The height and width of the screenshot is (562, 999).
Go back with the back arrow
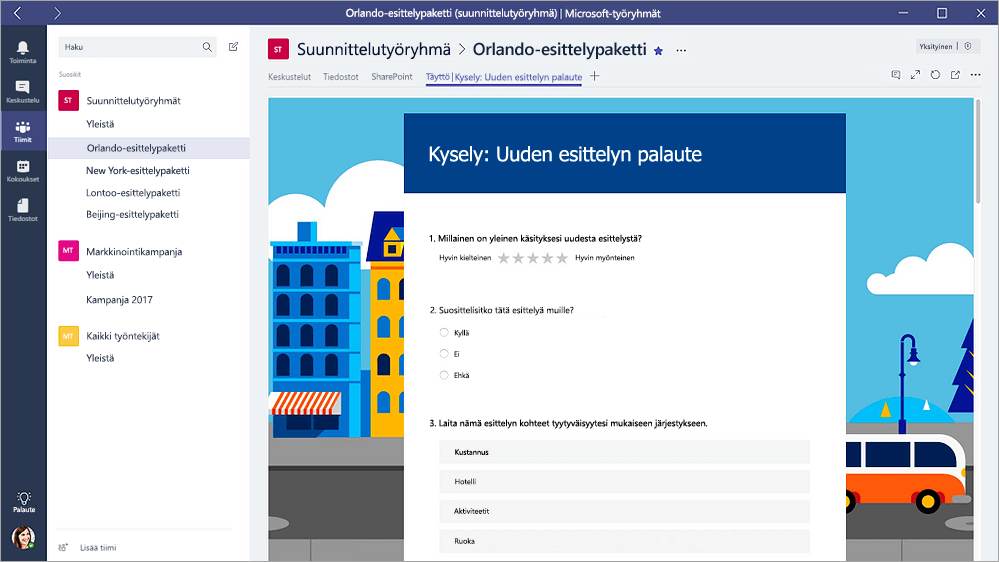[x=17, y=13]
